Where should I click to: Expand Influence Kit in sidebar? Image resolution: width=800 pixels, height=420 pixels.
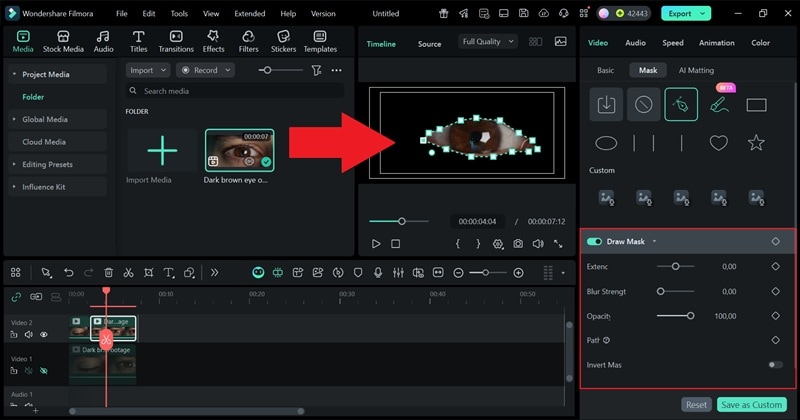[x=14, y=187]
